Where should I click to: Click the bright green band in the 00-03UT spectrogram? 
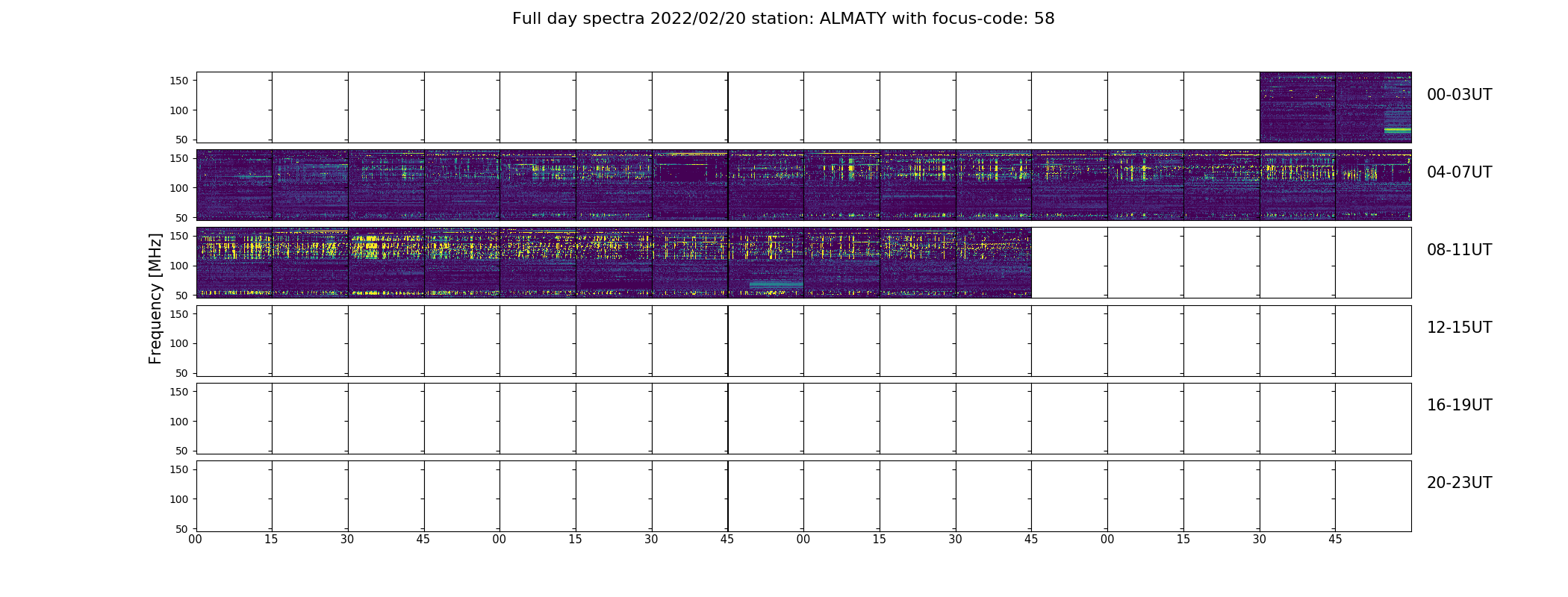(x=1398, y=130)
